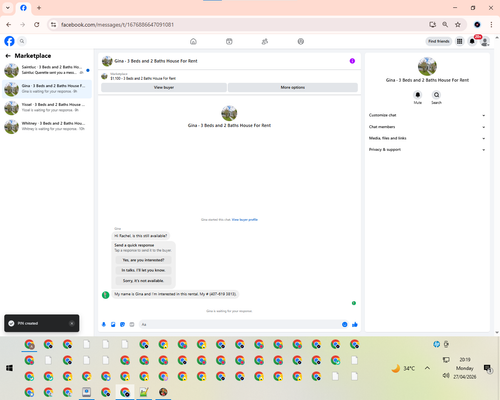Open the HP icon in system tray
Viewport: 500px width, 400px height.
click(436, 344)
